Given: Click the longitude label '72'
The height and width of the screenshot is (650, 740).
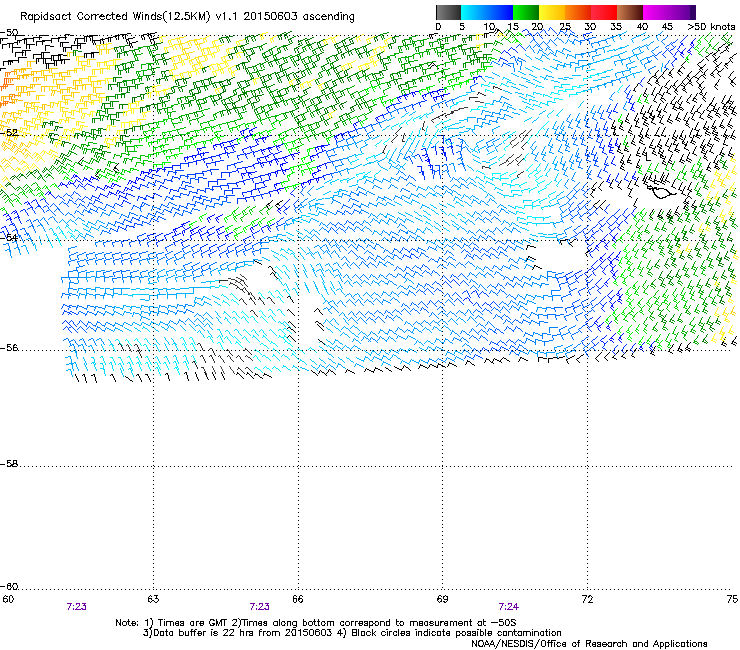Looking at the screenshot, I should [x=587, y=599].
